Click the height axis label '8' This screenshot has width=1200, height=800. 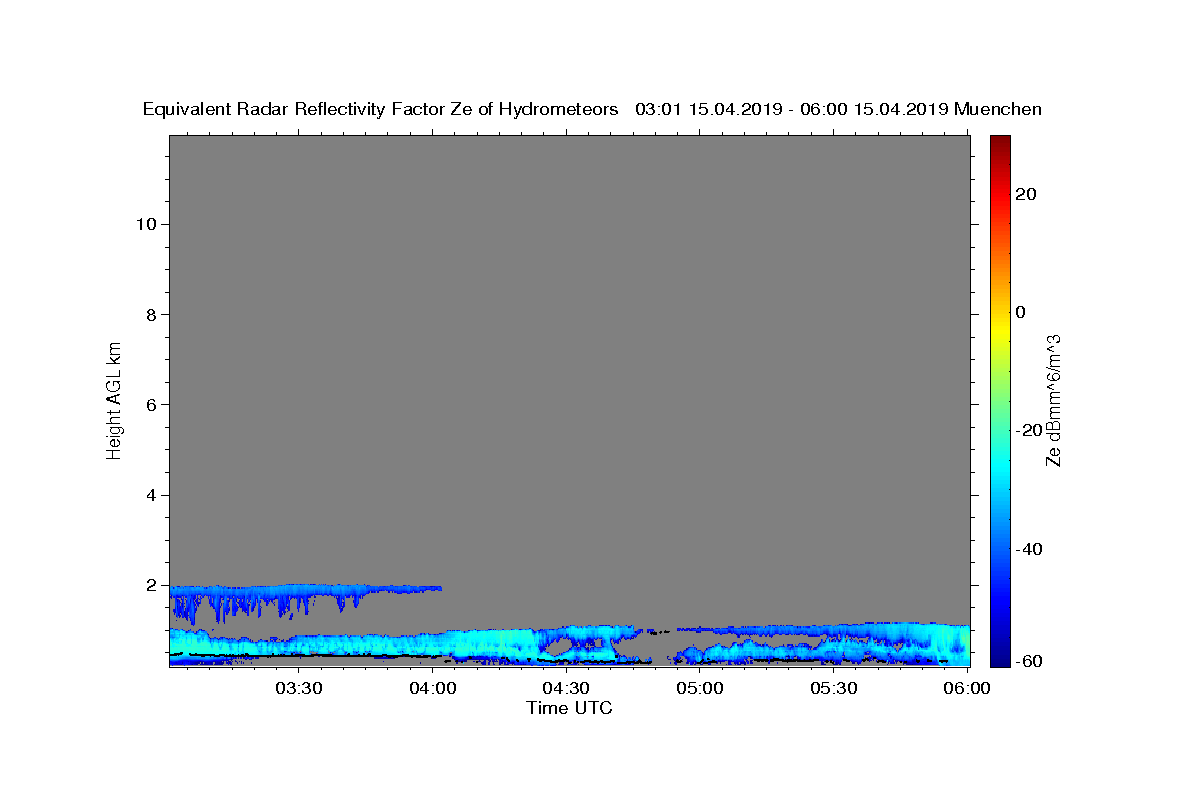click(149, 314)
